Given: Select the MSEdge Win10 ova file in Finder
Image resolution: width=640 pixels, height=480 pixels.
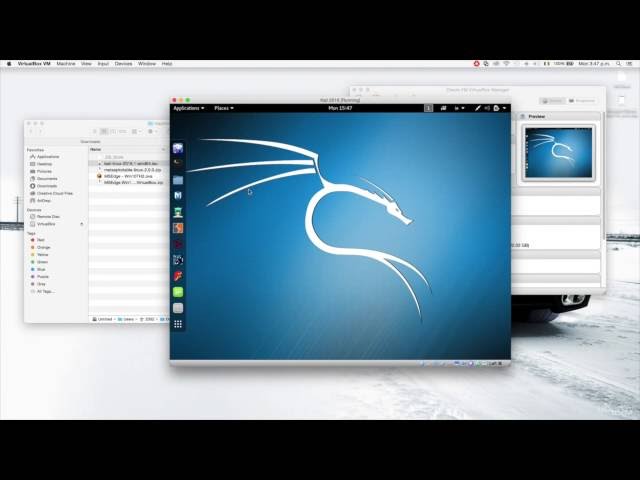Looking at the screenshot, I should 129,176.
